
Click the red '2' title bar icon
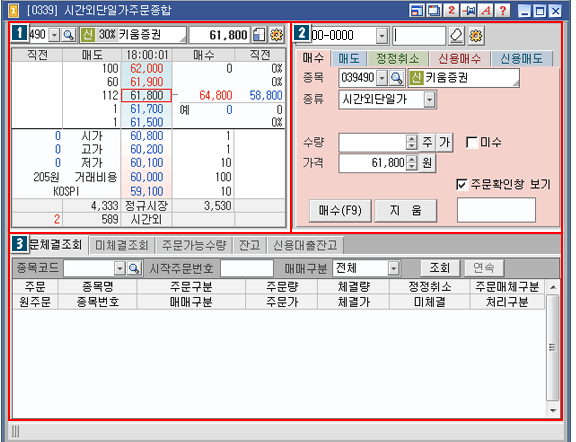(451, 10)
